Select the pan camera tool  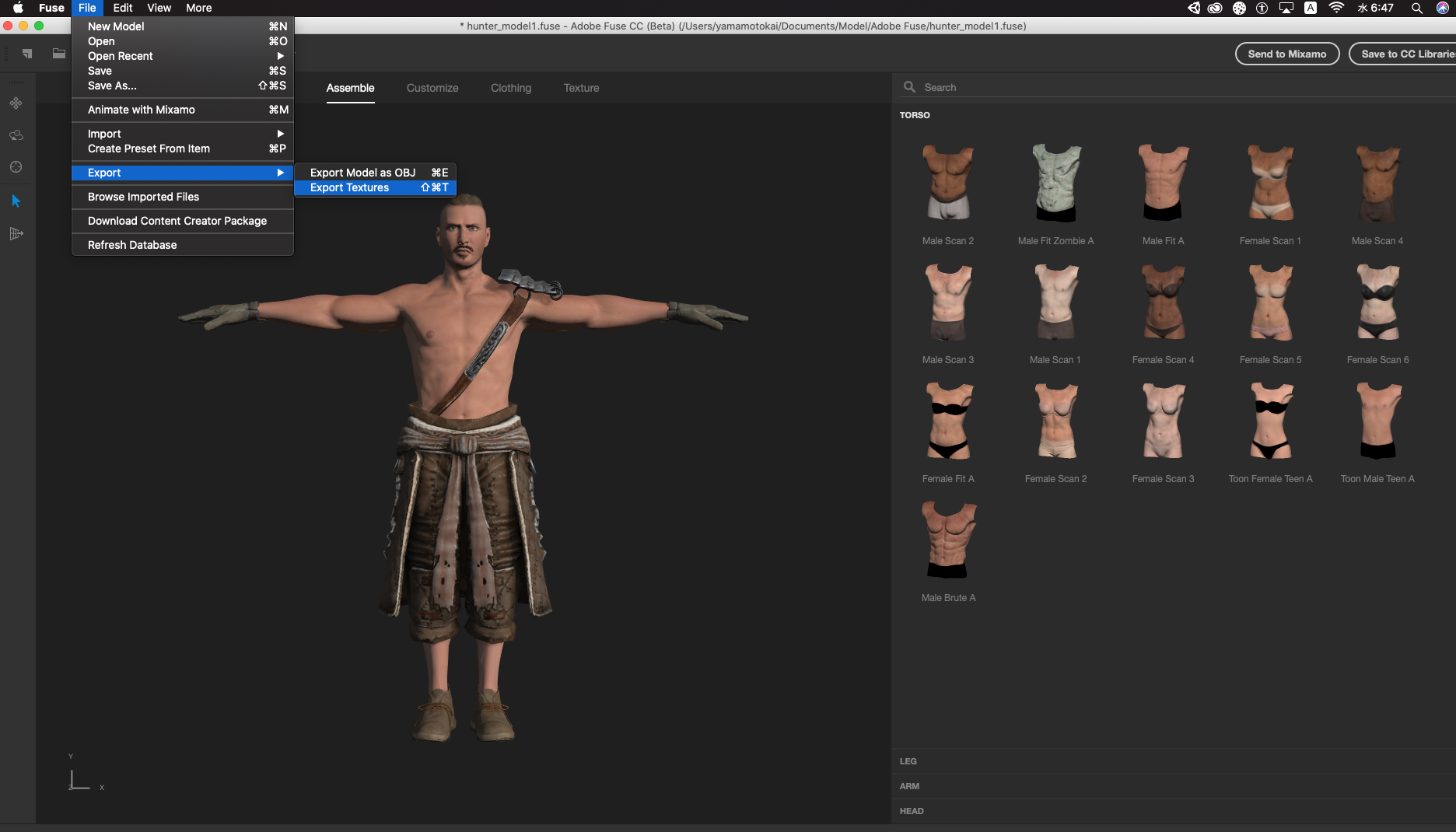coord(16,103)
